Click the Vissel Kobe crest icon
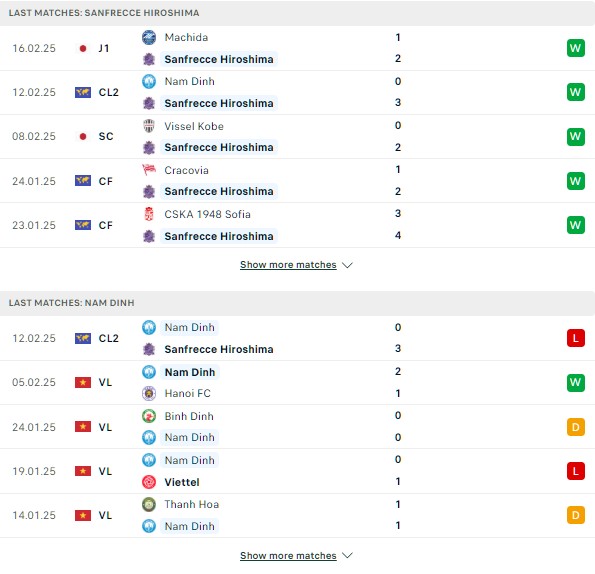This screenshot has width=595, height=574. click(x=149, y=126)
